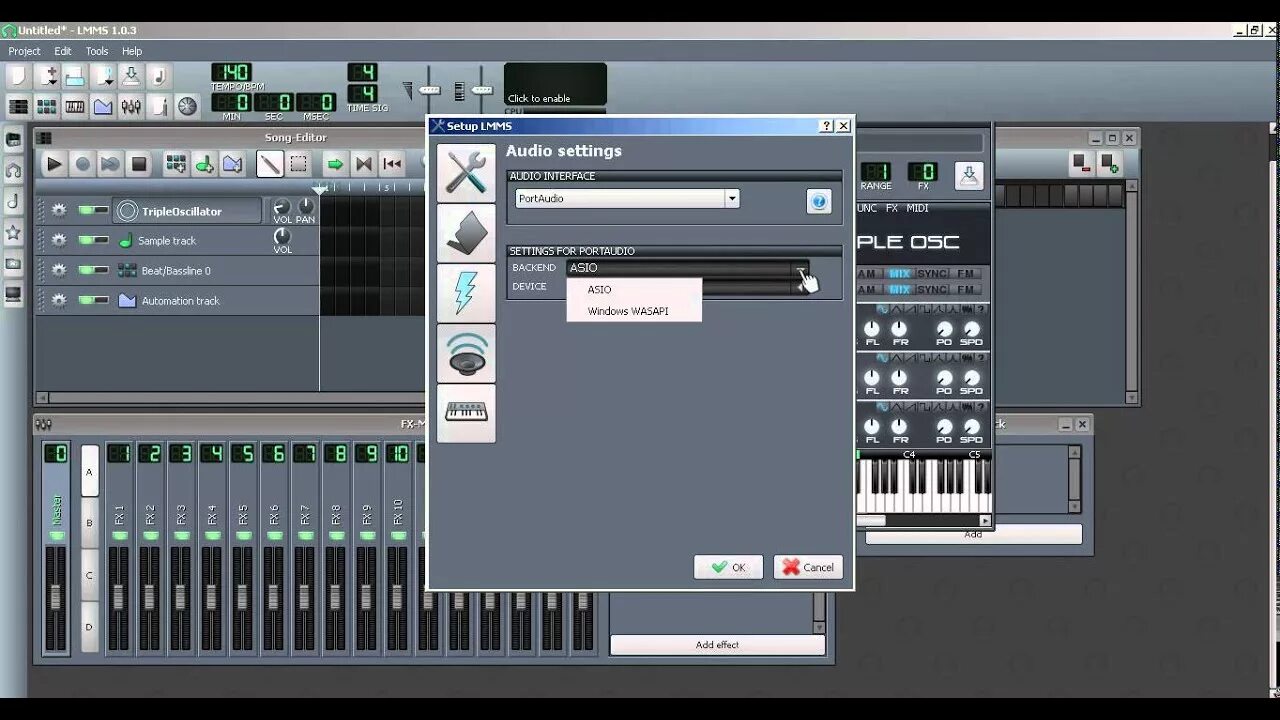Stop playback in Song-Editor
1280x720 pixels.
(x=139, y=164)
